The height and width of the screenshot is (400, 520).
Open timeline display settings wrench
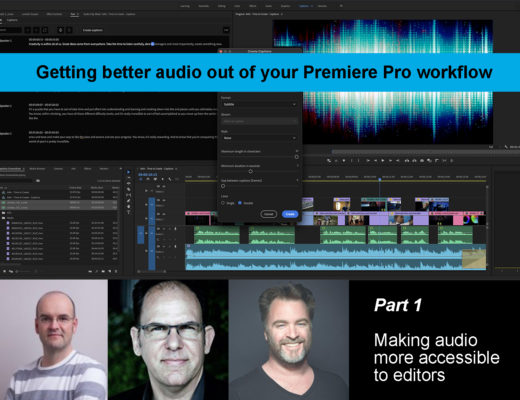pos(170,179)
